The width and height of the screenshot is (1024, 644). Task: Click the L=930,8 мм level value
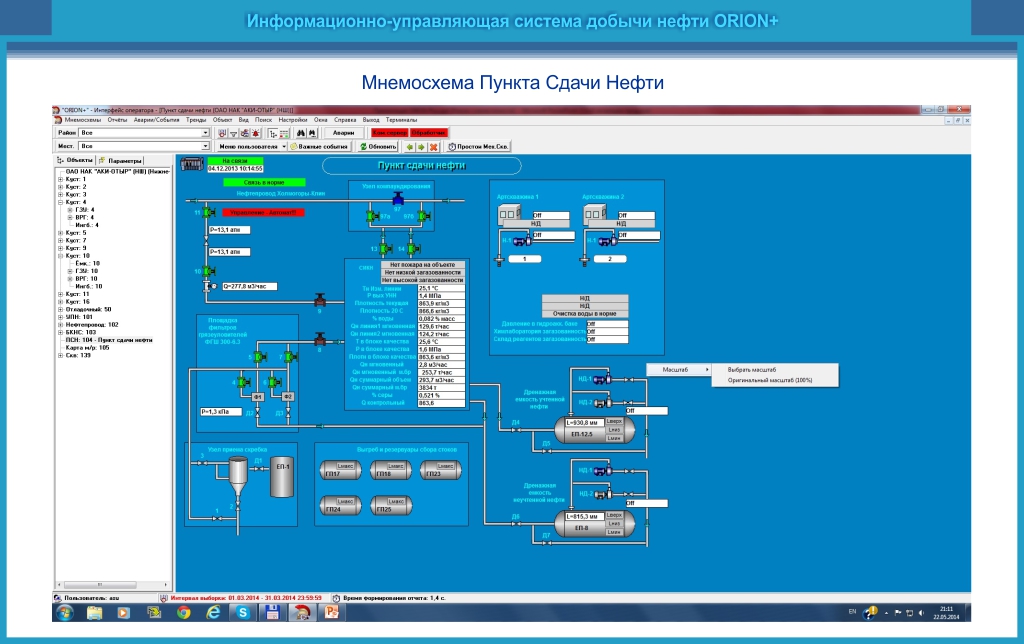584,423
